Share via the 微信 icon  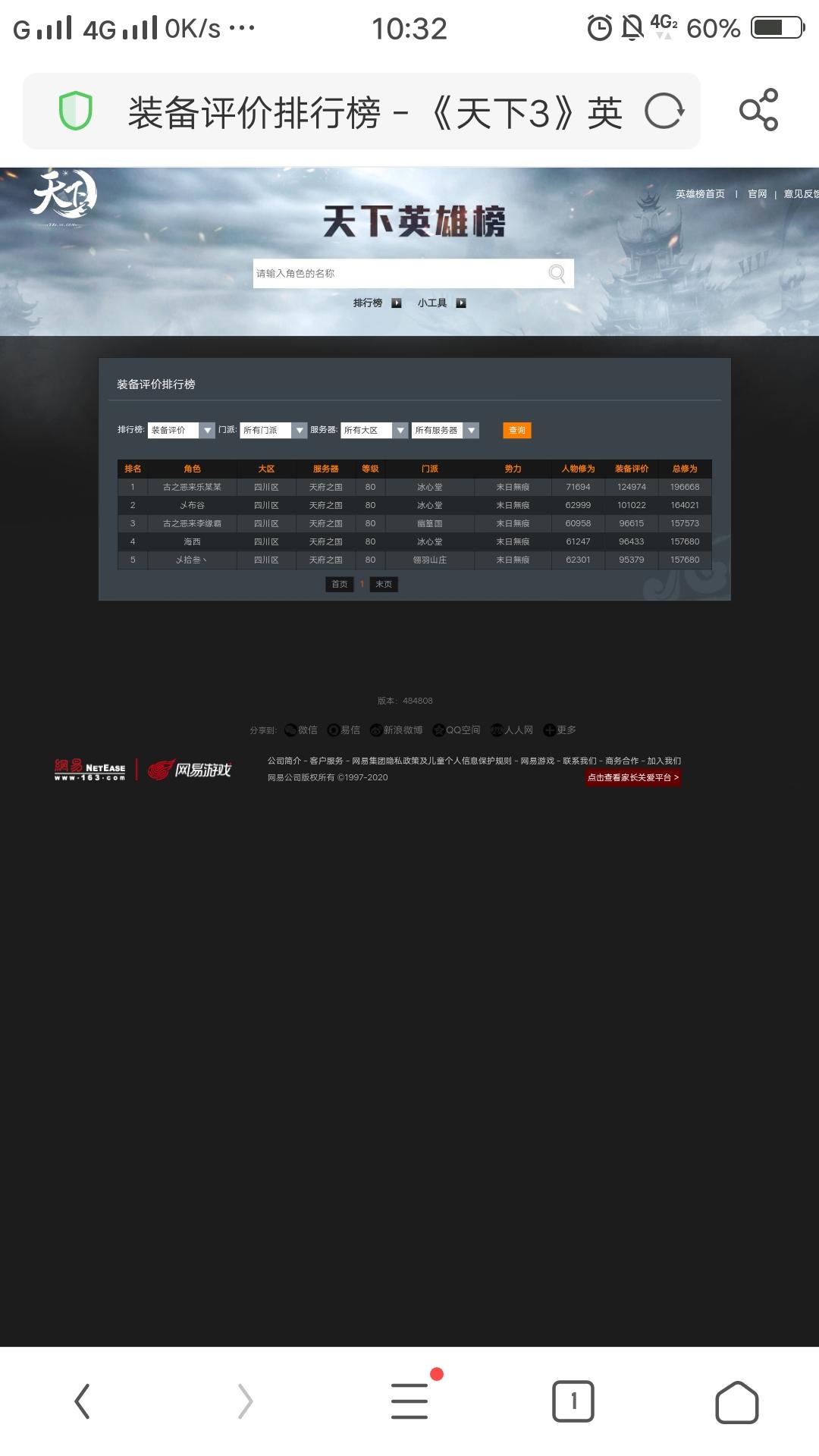pyautogui.click(x=290, y=730)
